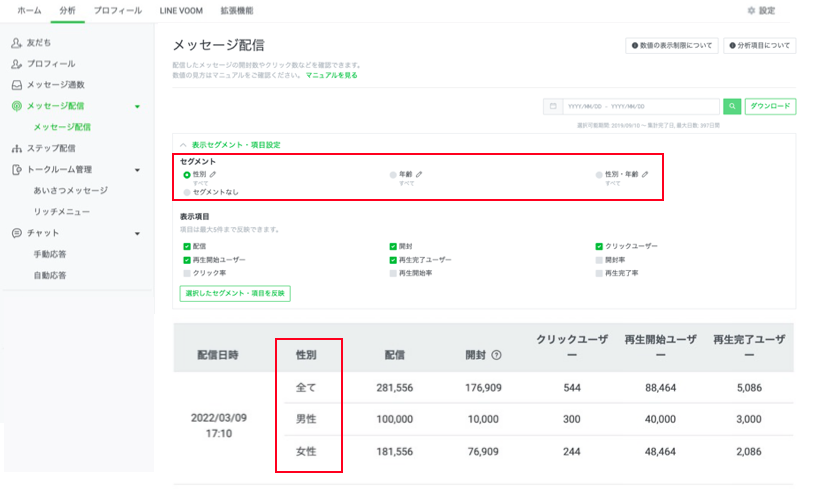Uncheck the 配信 display item checkbox
The image size is (818, 489).
point(186,246)
